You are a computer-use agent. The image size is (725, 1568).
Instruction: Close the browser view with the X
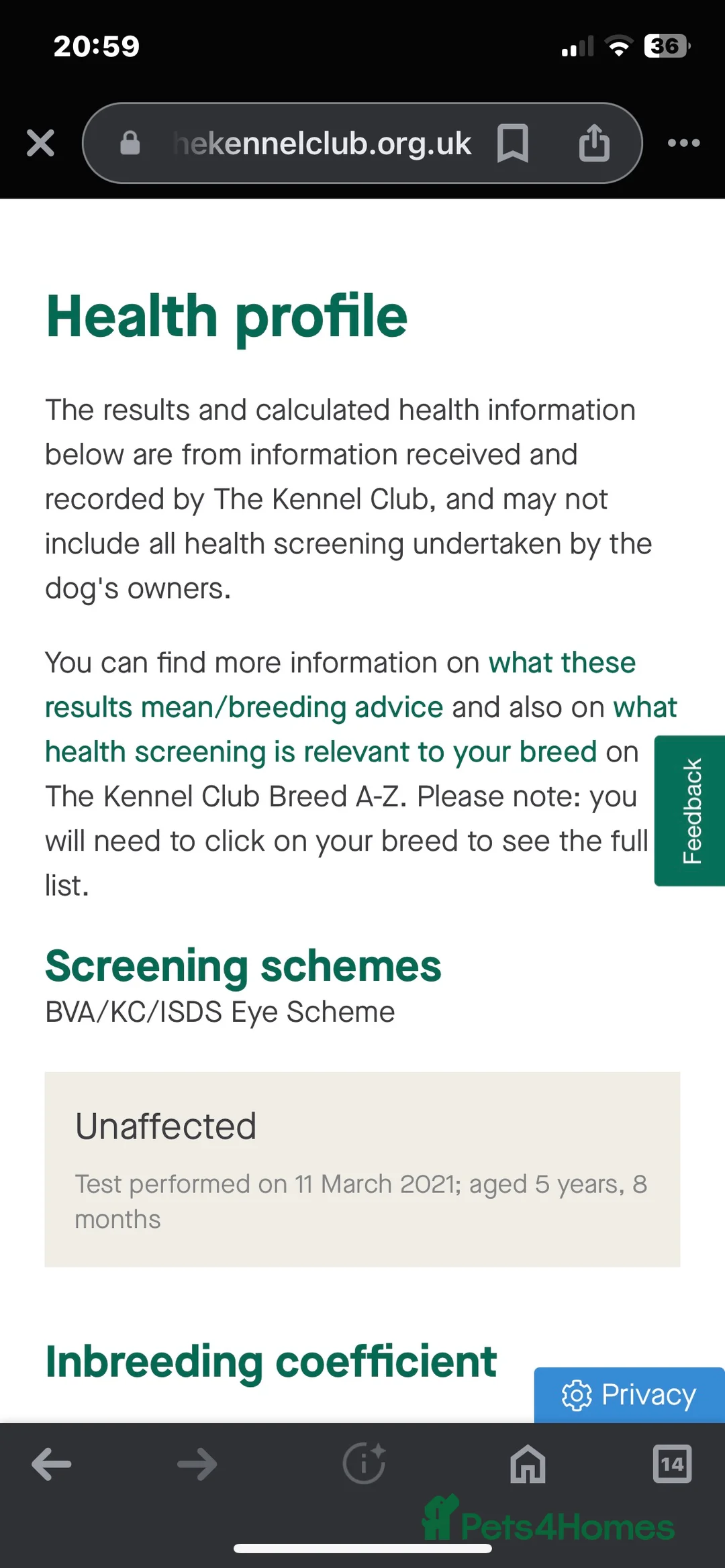(x=40, y=143)
